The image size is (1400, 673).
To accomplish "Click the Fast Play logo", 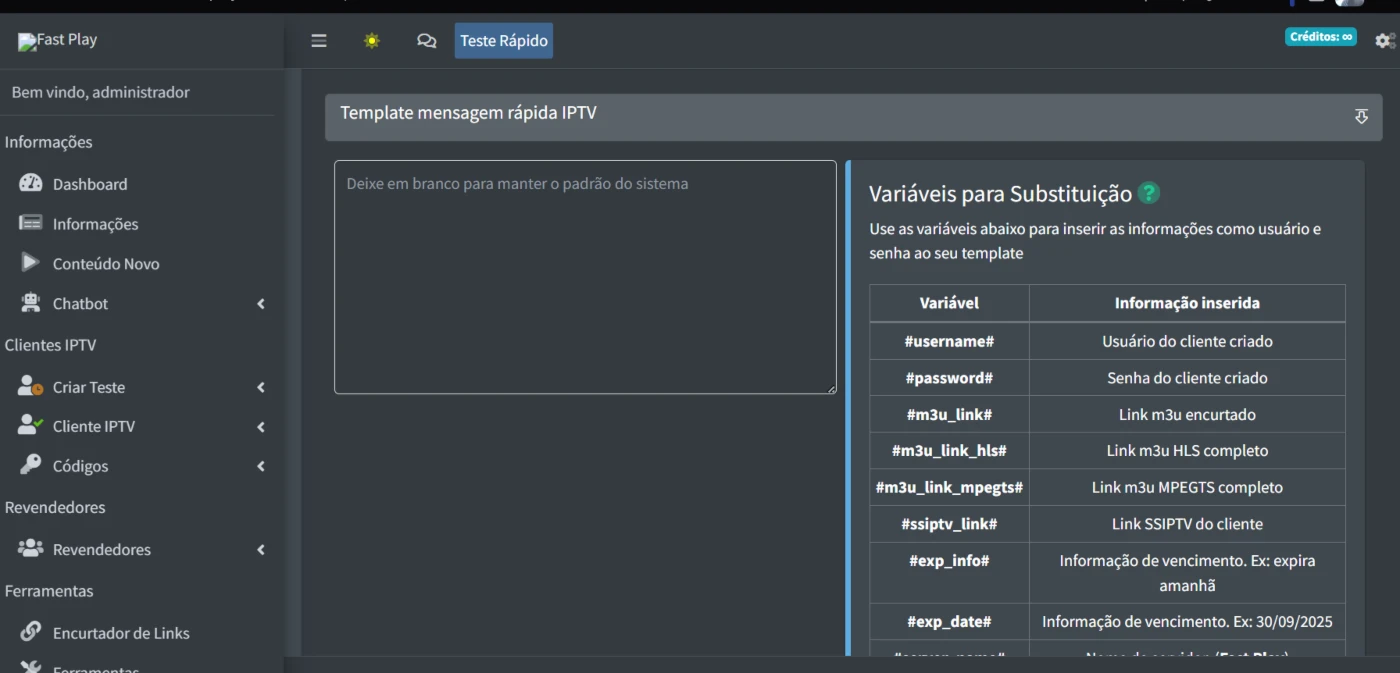I will pyautogui.click(x=58, y=41).
